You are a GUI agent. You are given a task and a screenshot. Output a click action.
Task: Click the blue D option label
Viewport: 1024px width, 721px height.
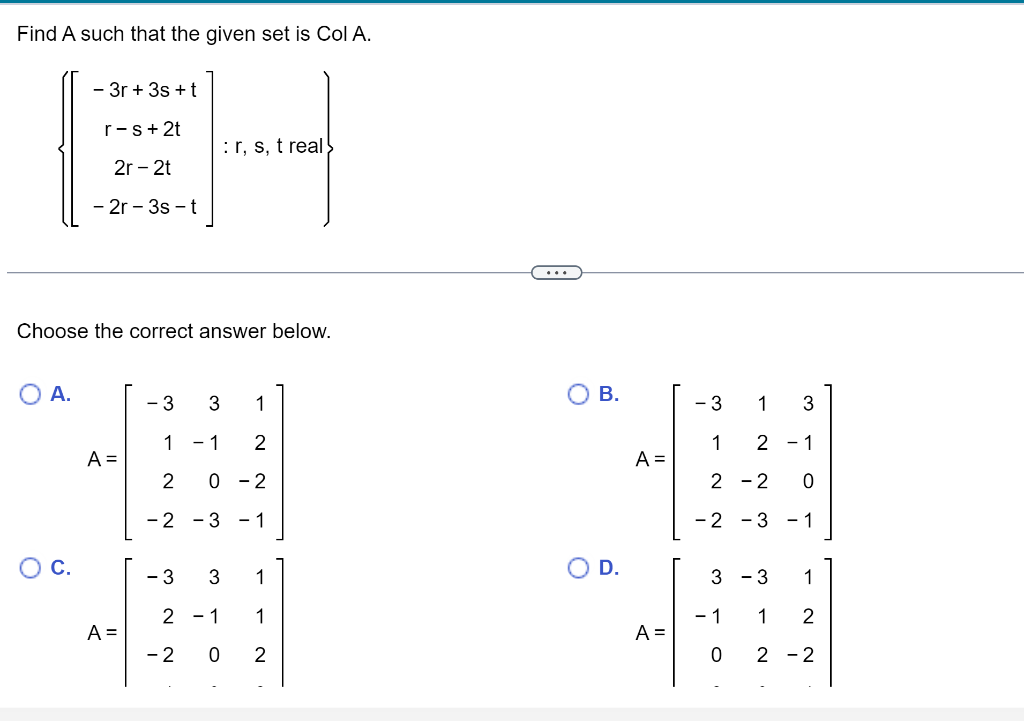click(610, 568)
